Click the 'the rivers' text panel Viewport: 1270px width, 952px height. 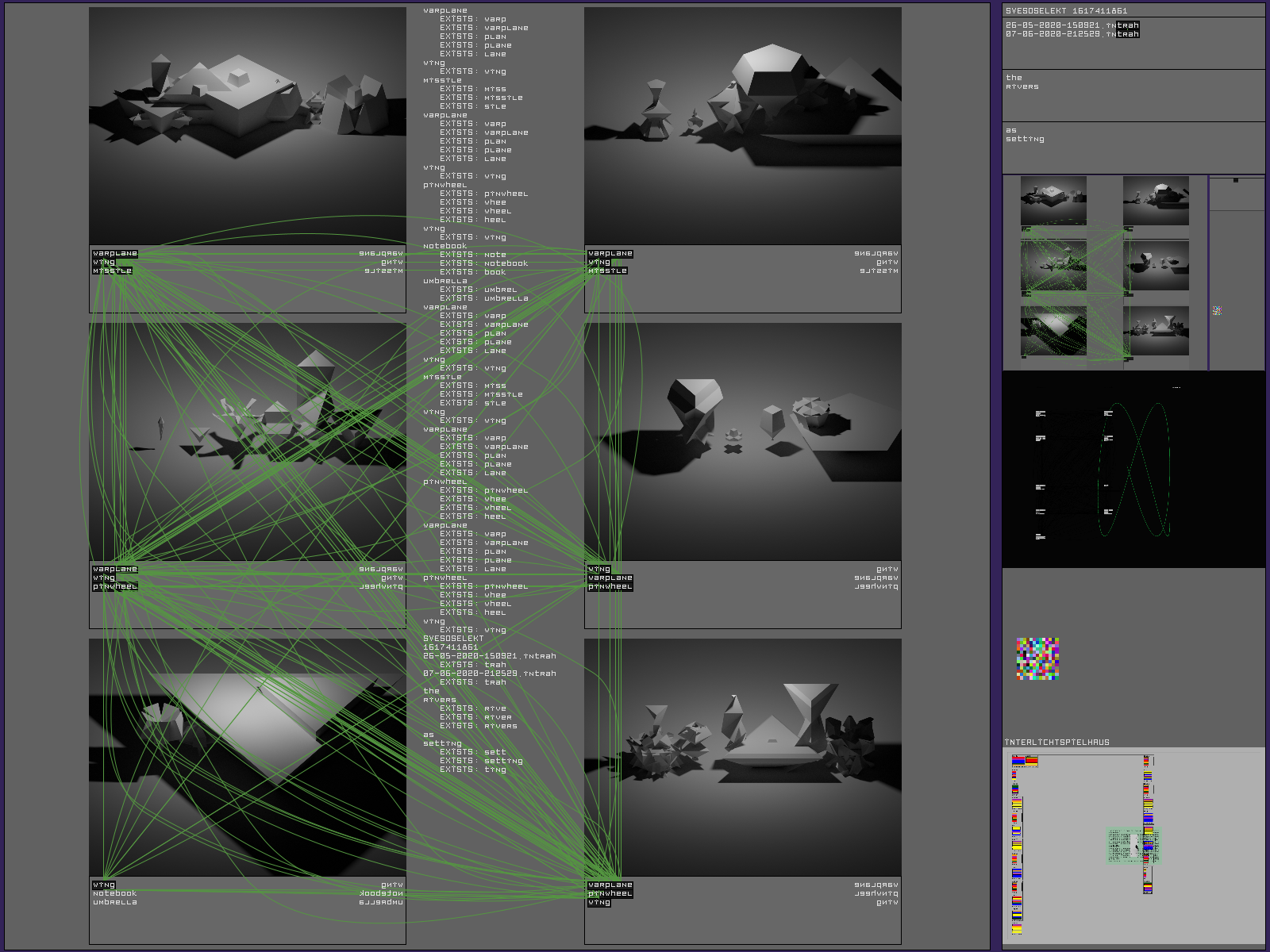point(1133,95)
